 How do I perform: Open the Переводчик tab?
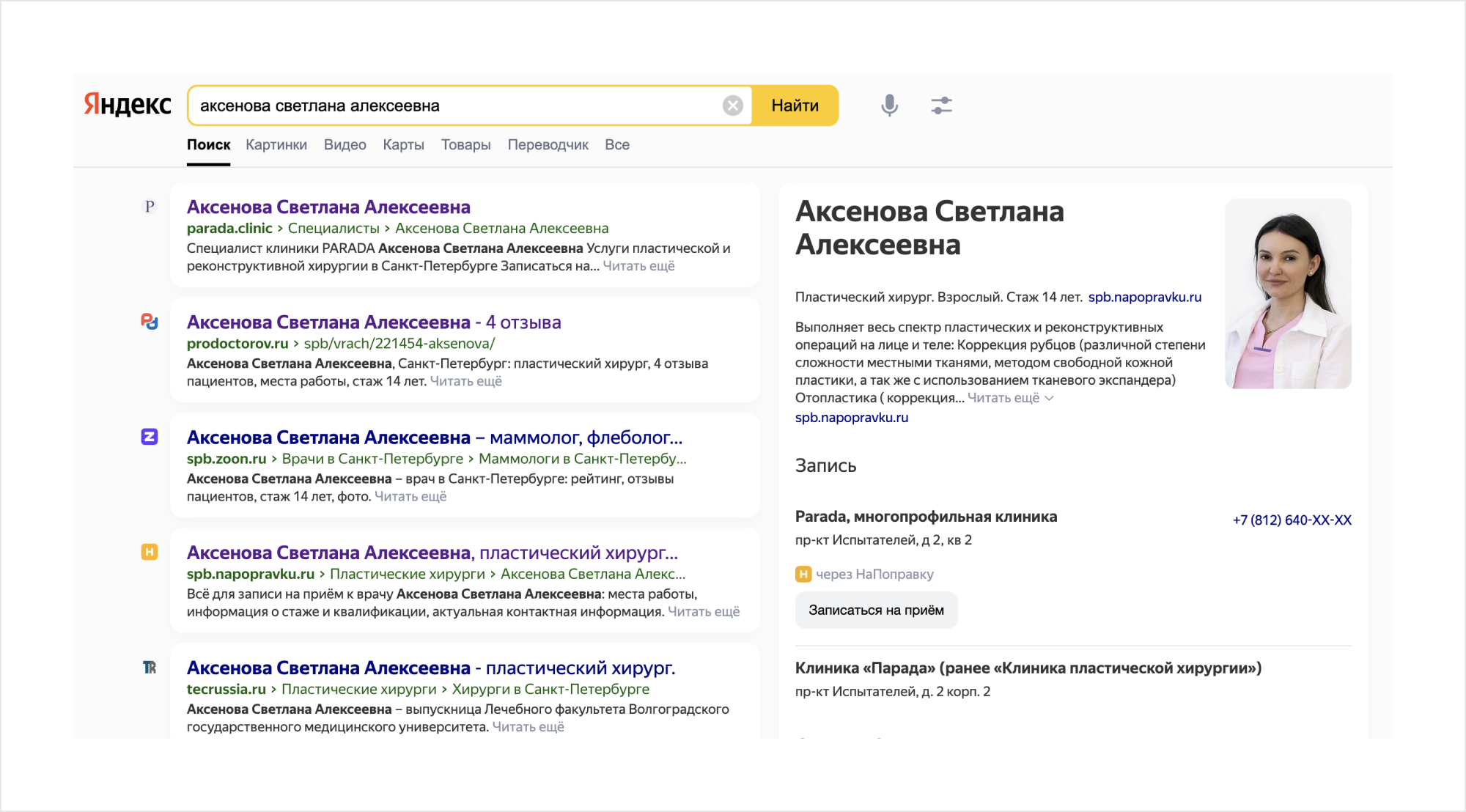tap(548, 144)
